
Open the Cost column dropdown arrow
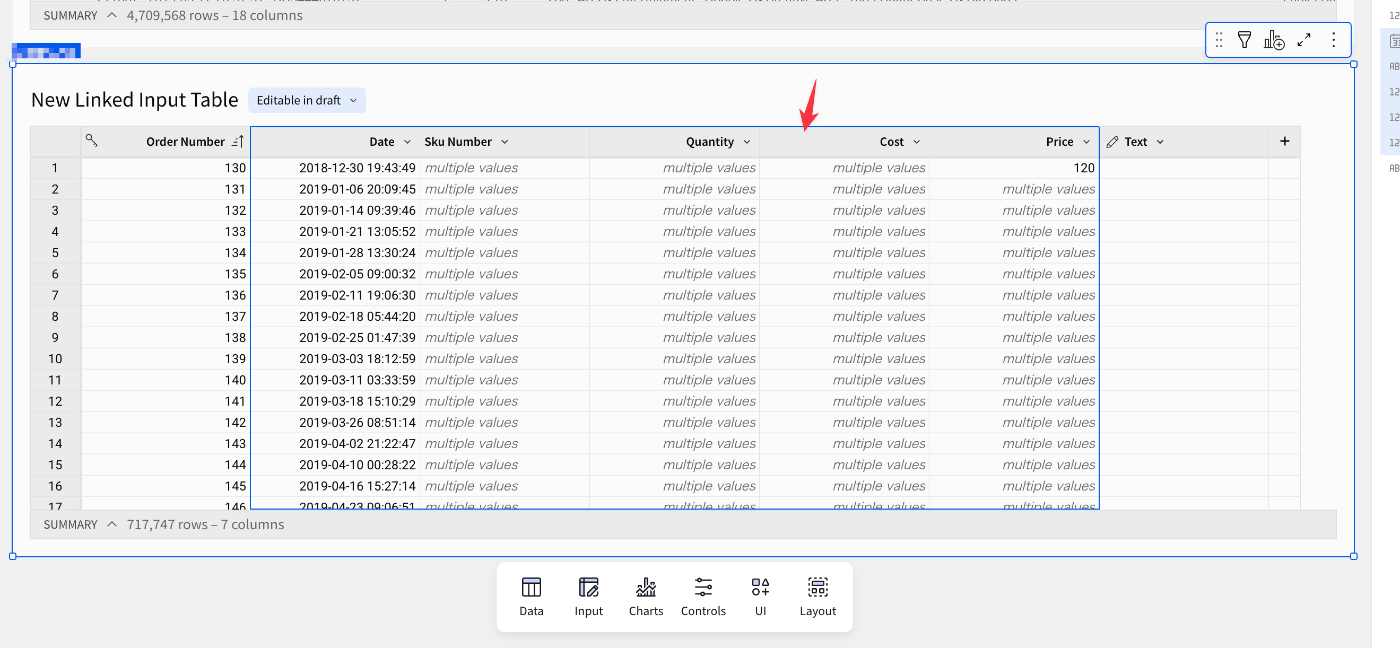tap(917, 142)
